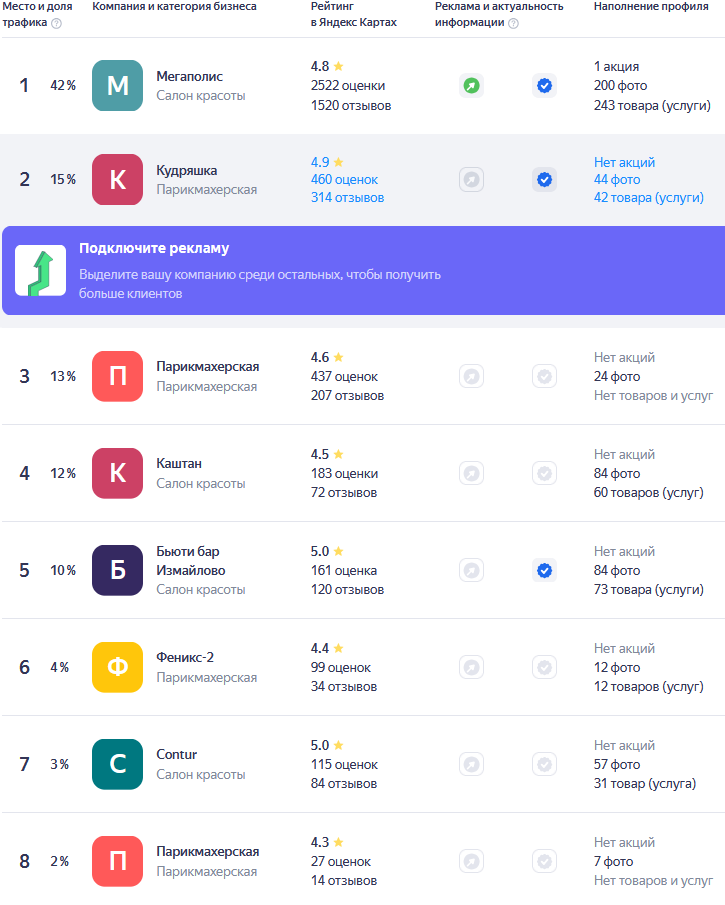Click the Кудряшка grey advertising icon
725x905 pixels.
click(472, 180)
